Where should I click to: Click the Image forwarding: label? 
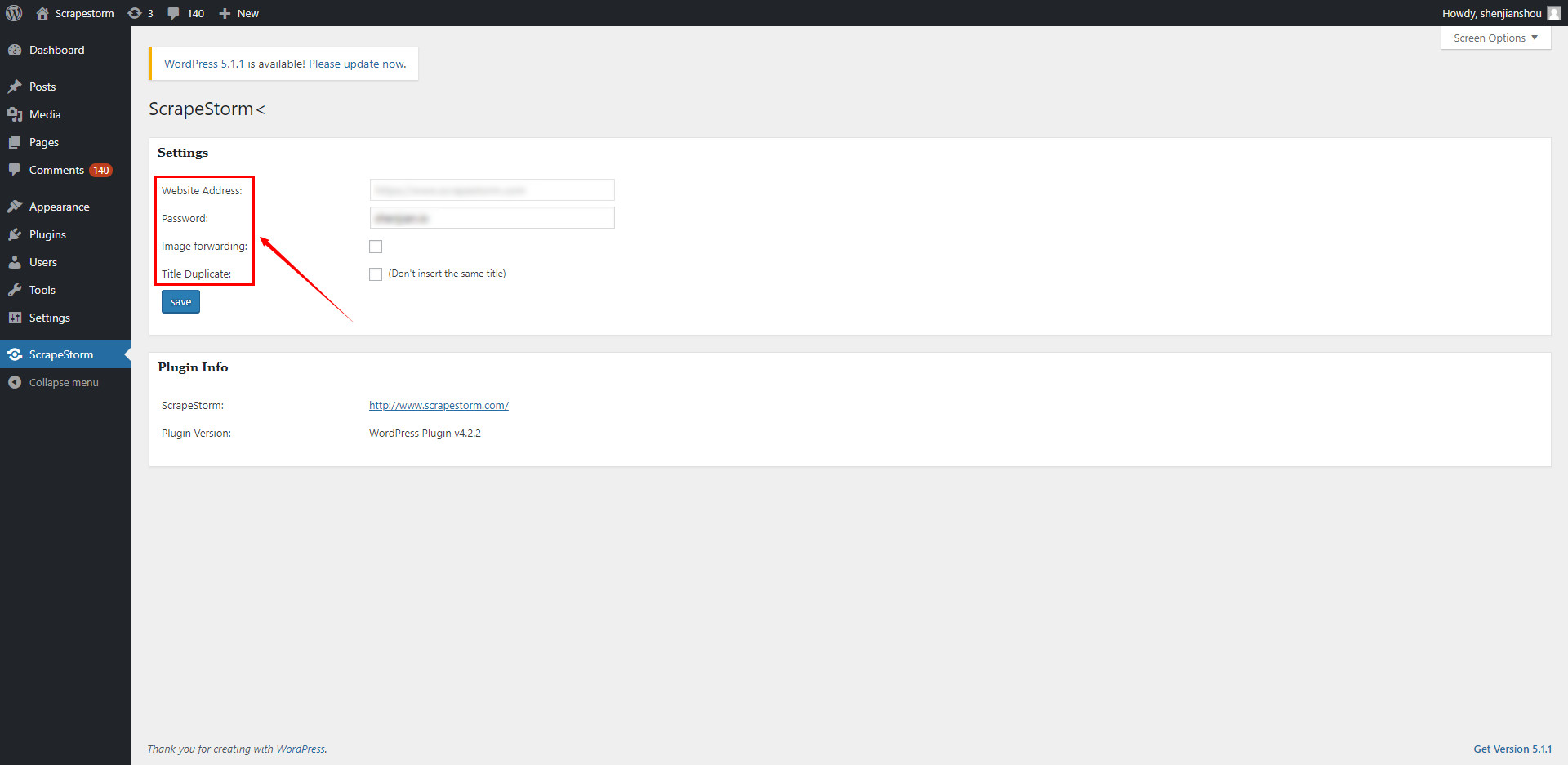(204, 246)
